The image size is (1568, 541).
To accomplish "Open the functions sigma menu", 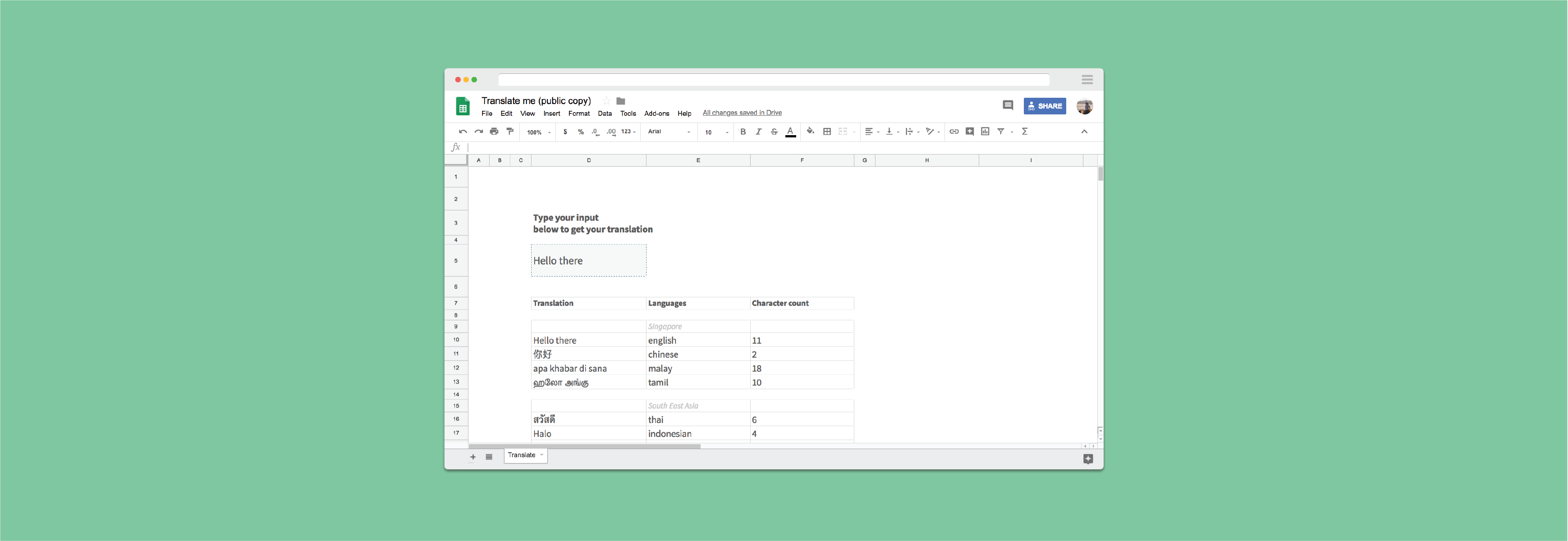I will coord(1025,131).
